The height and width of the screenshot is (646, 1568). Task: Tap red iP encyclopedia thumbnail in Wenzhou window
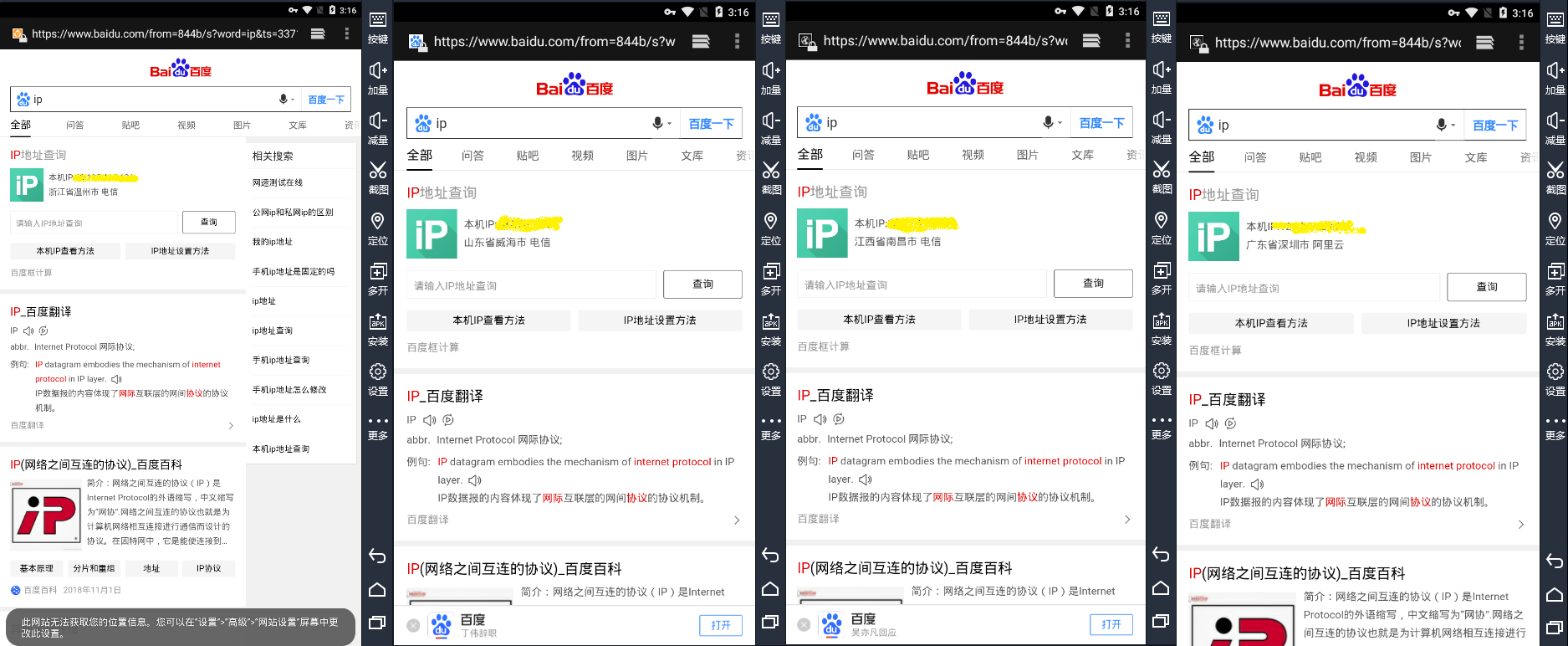click(46, 515)
